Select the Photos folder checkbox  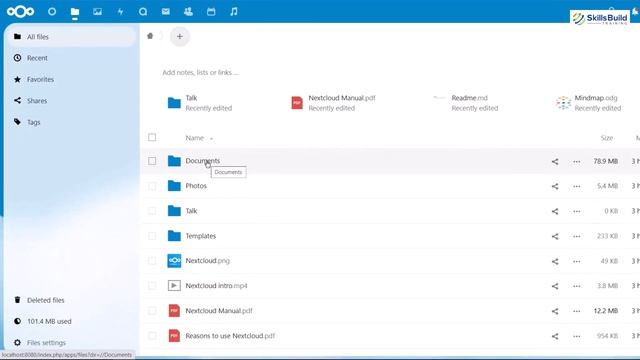[152, 186]
